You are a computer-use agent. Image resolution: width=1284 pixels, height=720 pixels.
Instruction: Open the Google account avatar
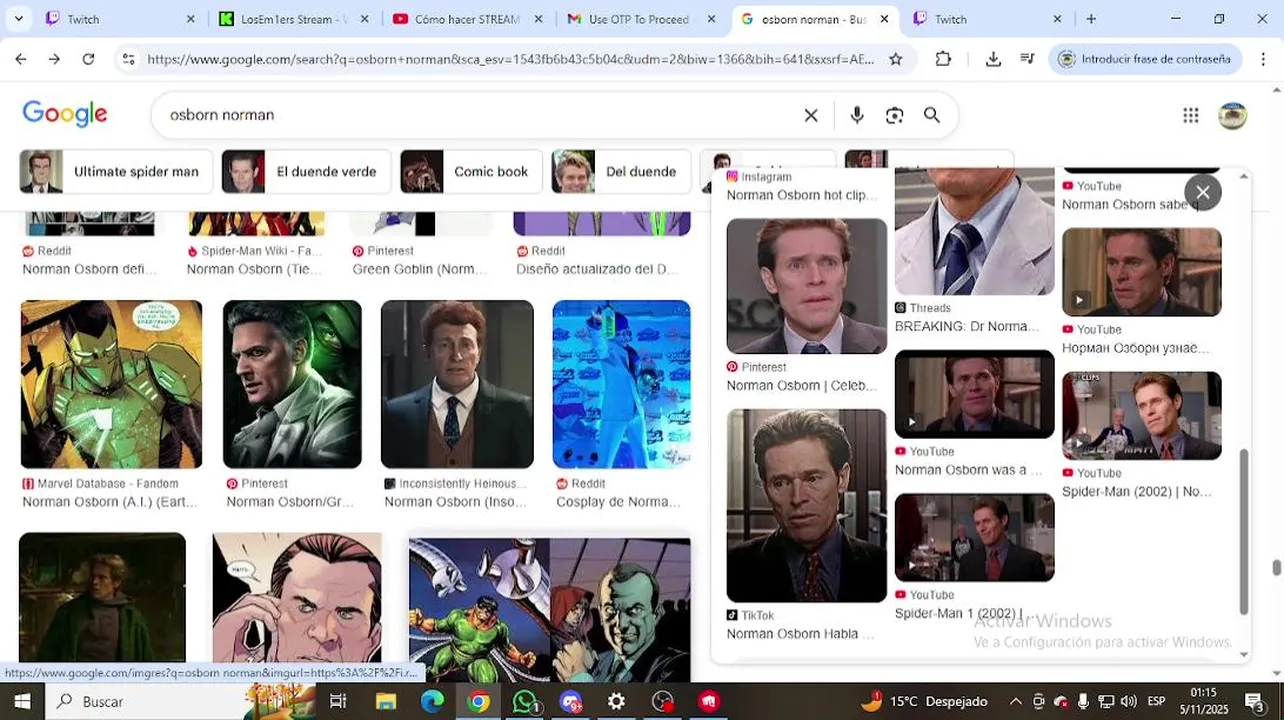pyautogui.click(x=1232, y=115)
